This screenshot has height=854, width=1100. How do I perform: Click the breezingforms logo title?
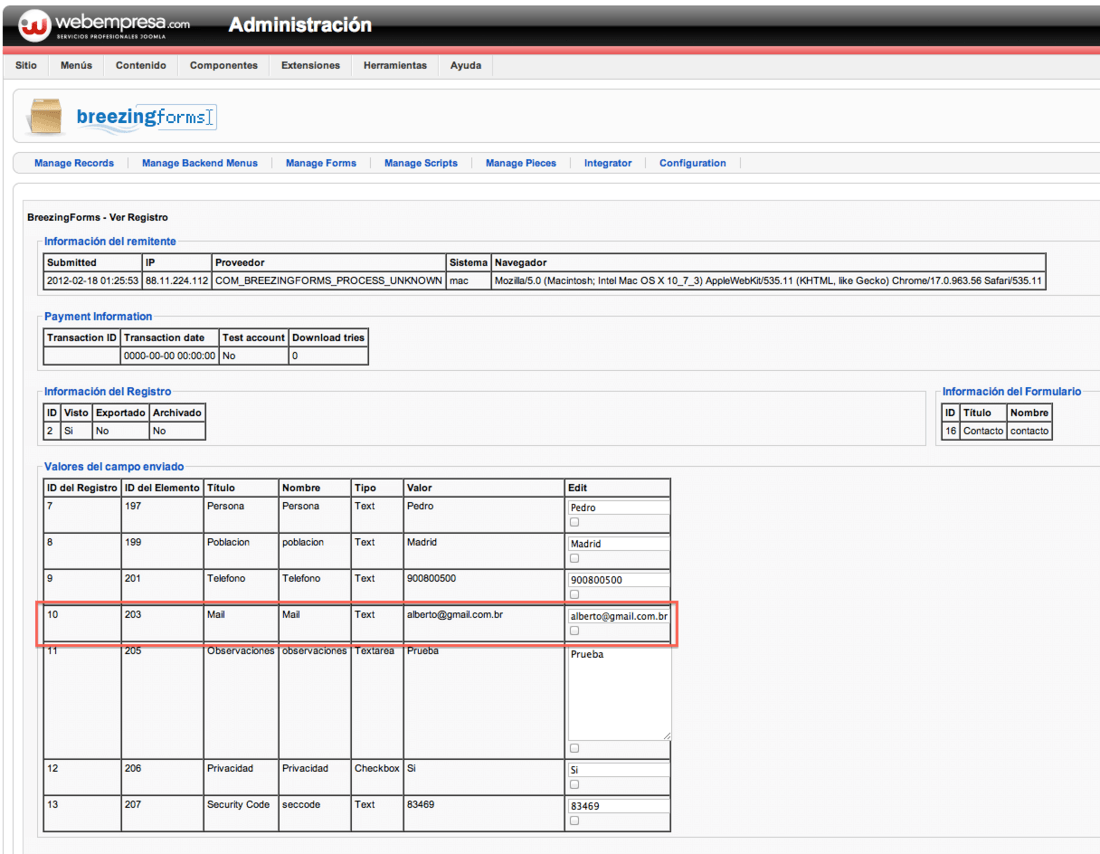point(146,116)
